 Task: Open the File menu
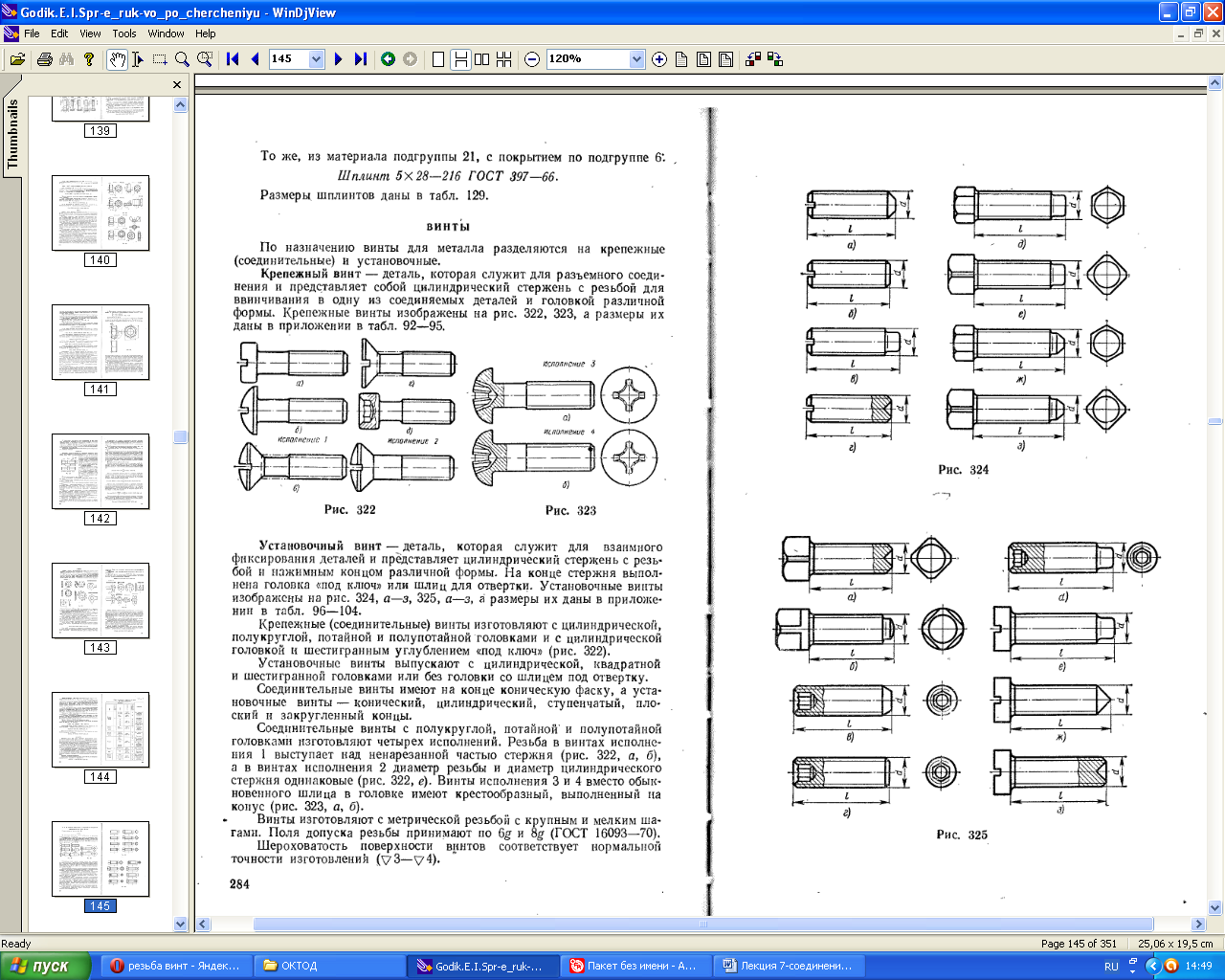coord(32,33)
